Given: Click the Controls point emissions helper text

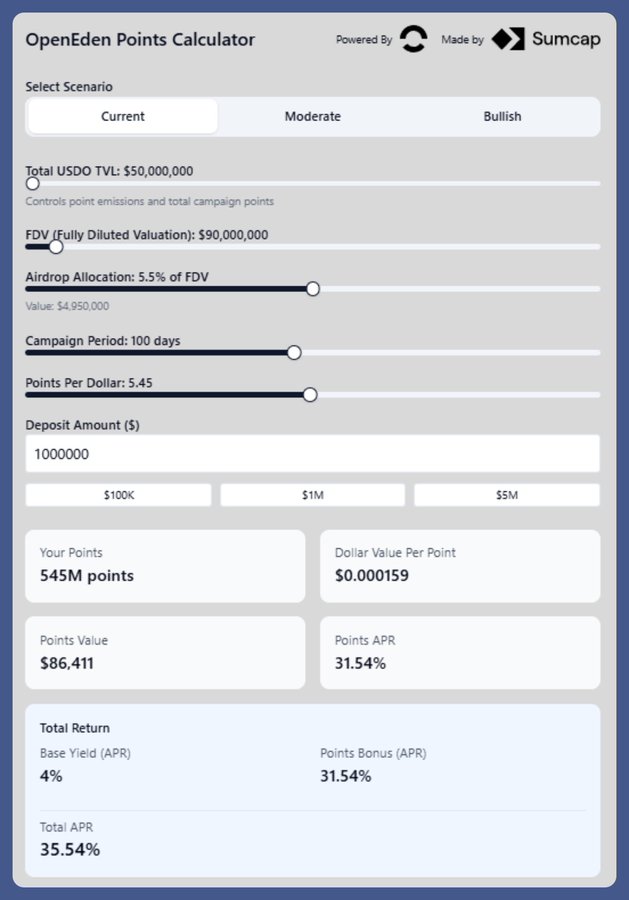Looking at the screenshot, I should [x=149, y=201].
